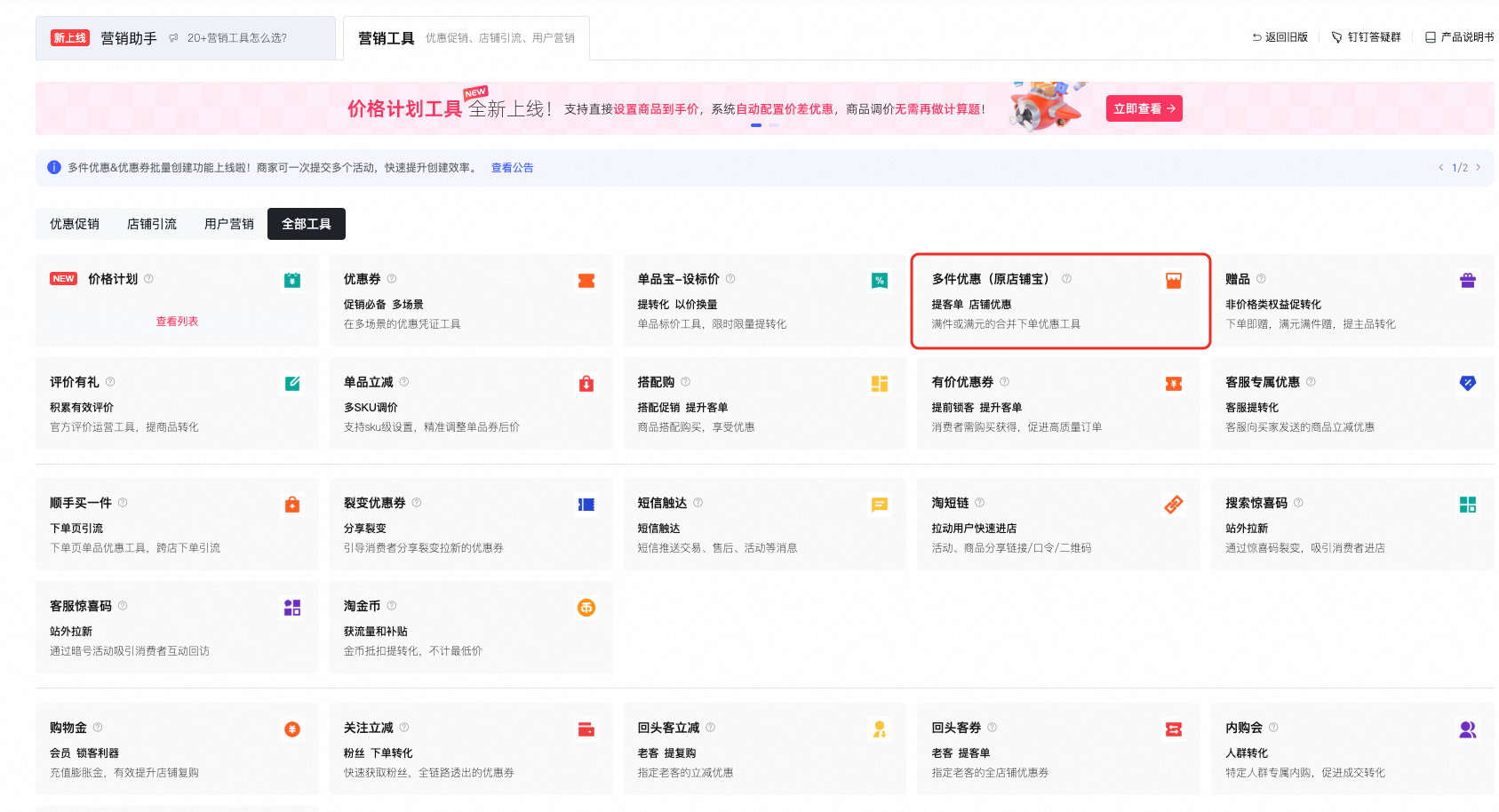1499x812 pixels.
Task: Click the 搜索惊喜码 green grid icon
Action: tap(1468, 505)
